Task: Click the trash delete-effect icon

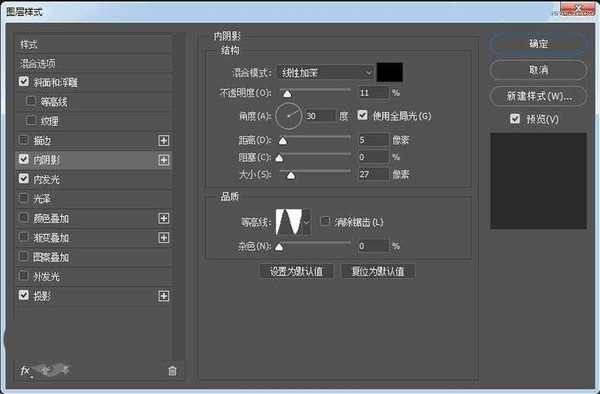Action: pos(172,370)
